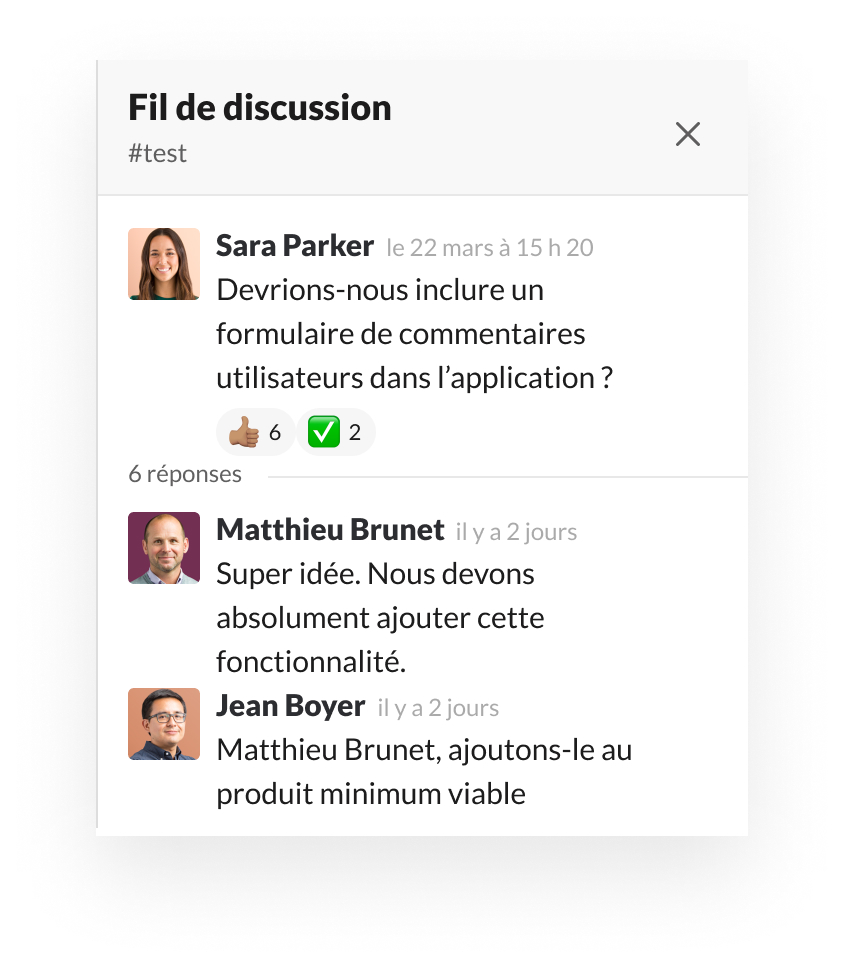The width and height of the screenshot is (844, 968).
Task: Click Matthieu Brunet's 'il y a 2 jours' timestamp
Action: [x=517, y=532]
